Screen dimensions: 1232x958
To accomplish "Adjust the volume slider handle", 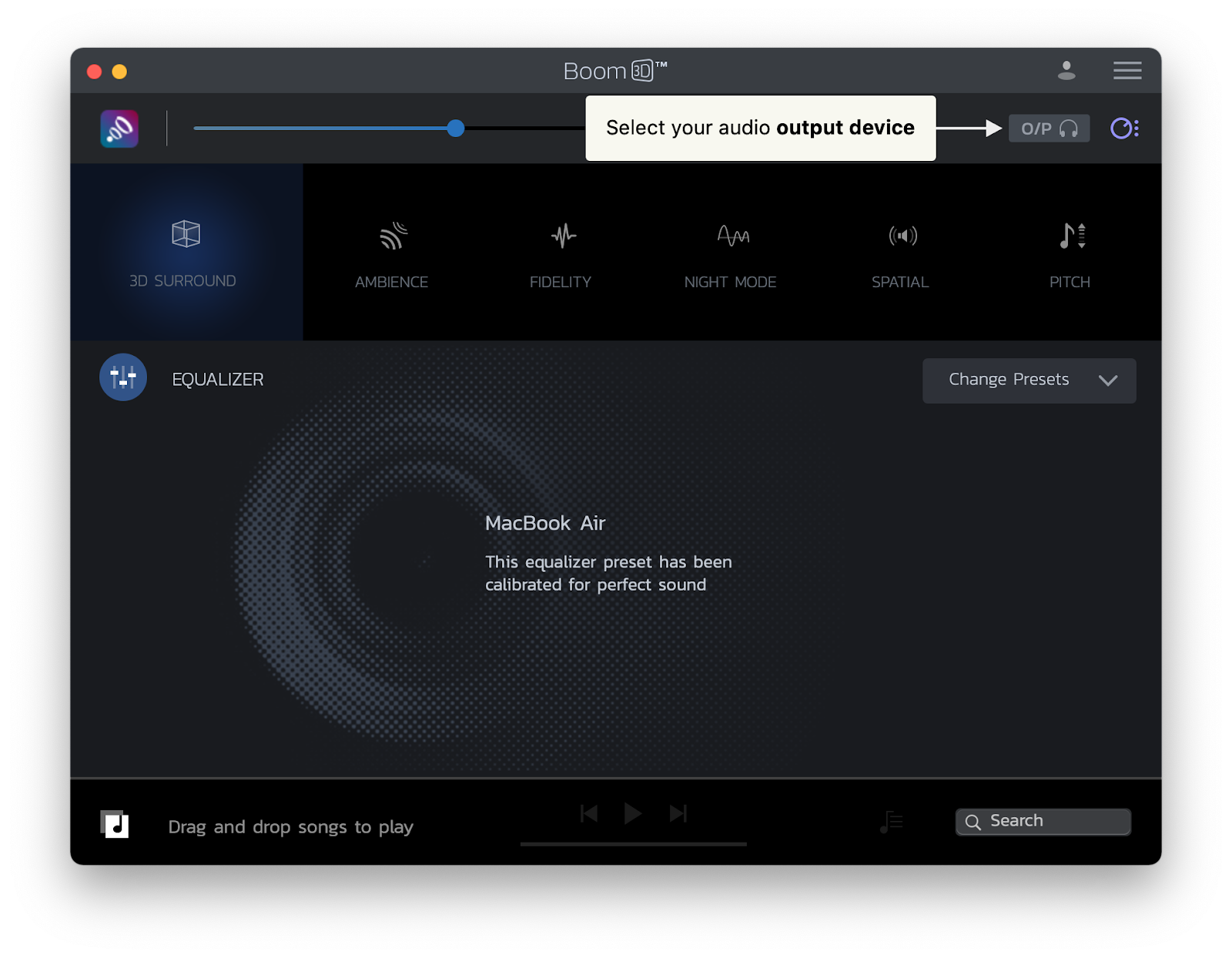I will point(455,129).
